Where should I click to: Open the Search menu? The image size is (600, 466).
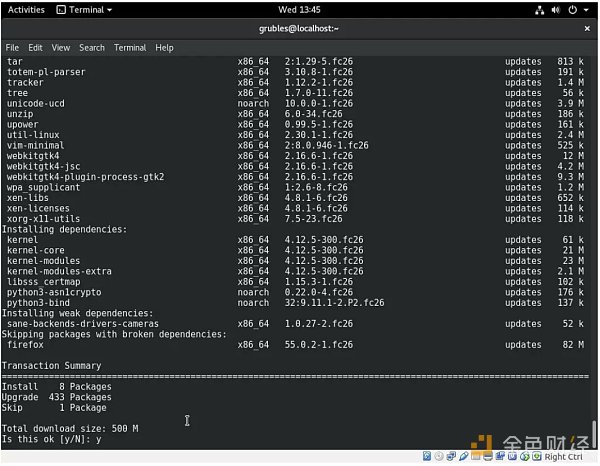(x=92, y=47)
